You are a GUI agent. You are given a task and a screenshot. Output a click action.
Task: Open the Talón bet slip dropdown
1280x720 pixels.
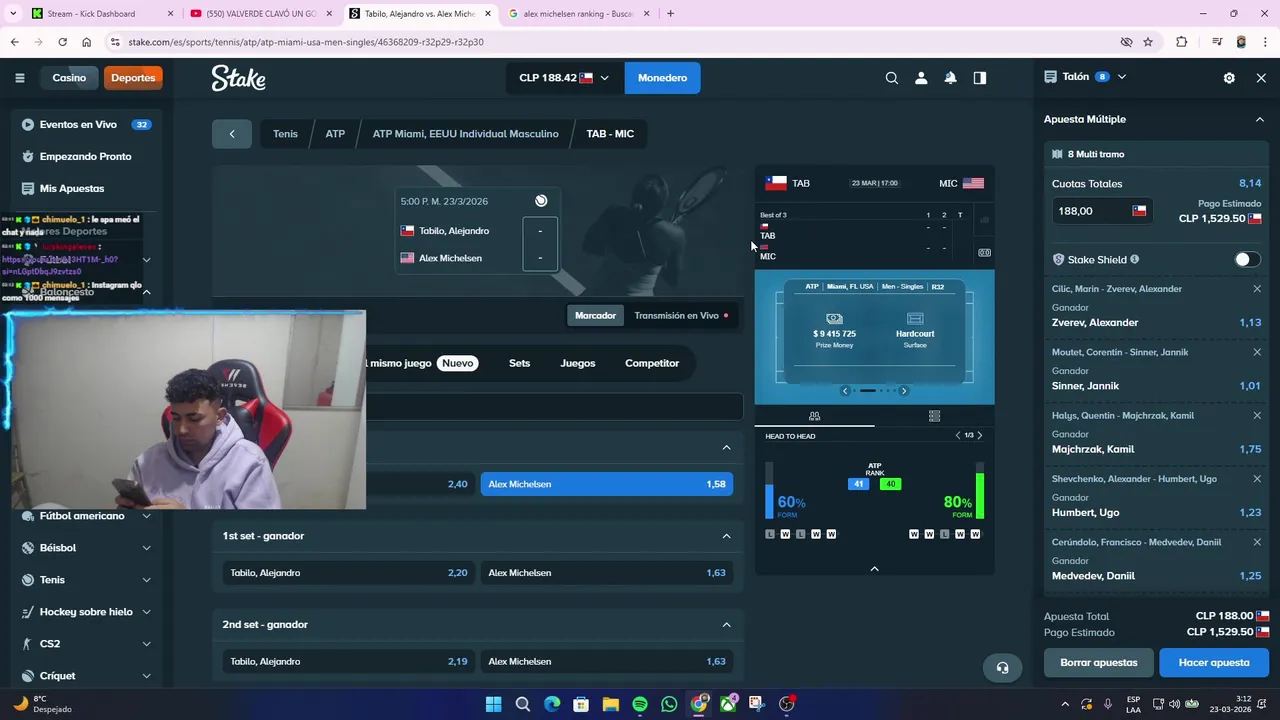(1085, 77)
